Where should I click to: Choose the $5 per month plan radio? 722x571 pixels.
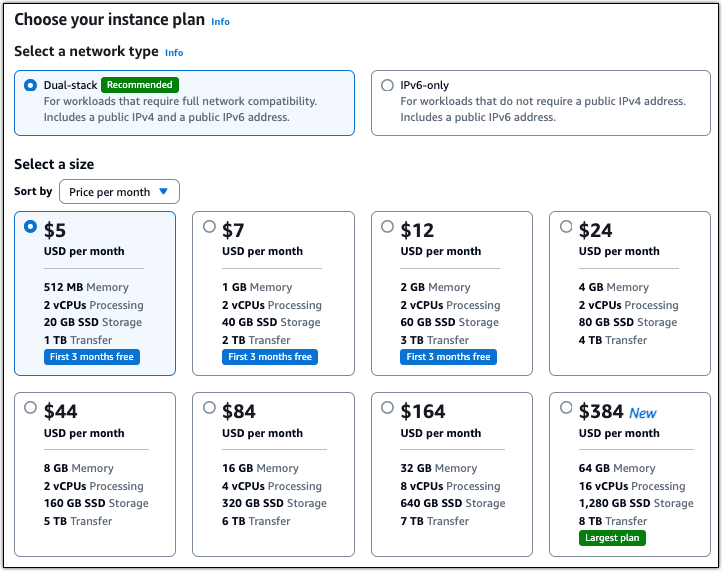point(30,227)
